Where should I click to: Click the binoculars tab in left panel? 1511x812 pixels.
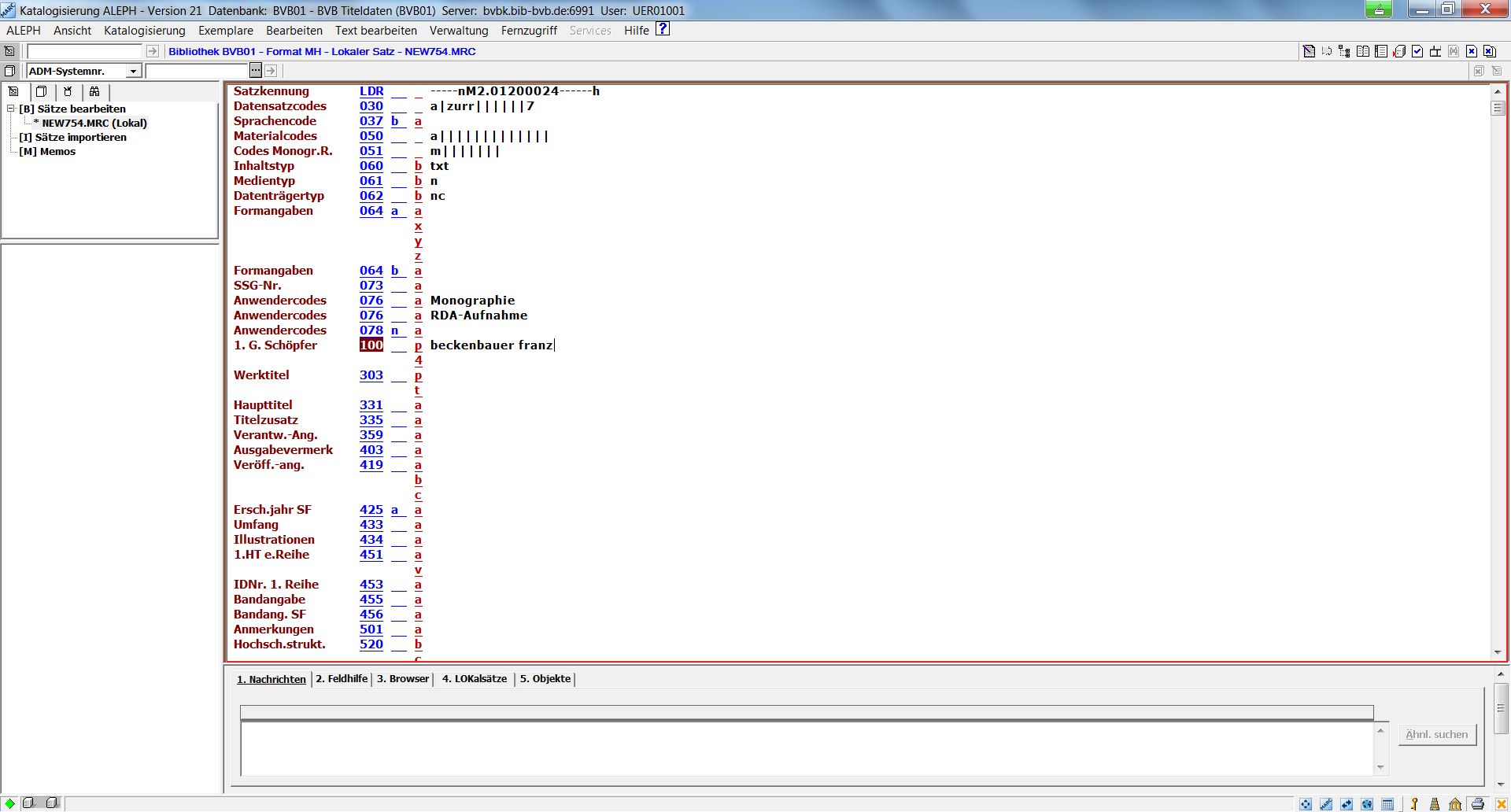point(94,91)
